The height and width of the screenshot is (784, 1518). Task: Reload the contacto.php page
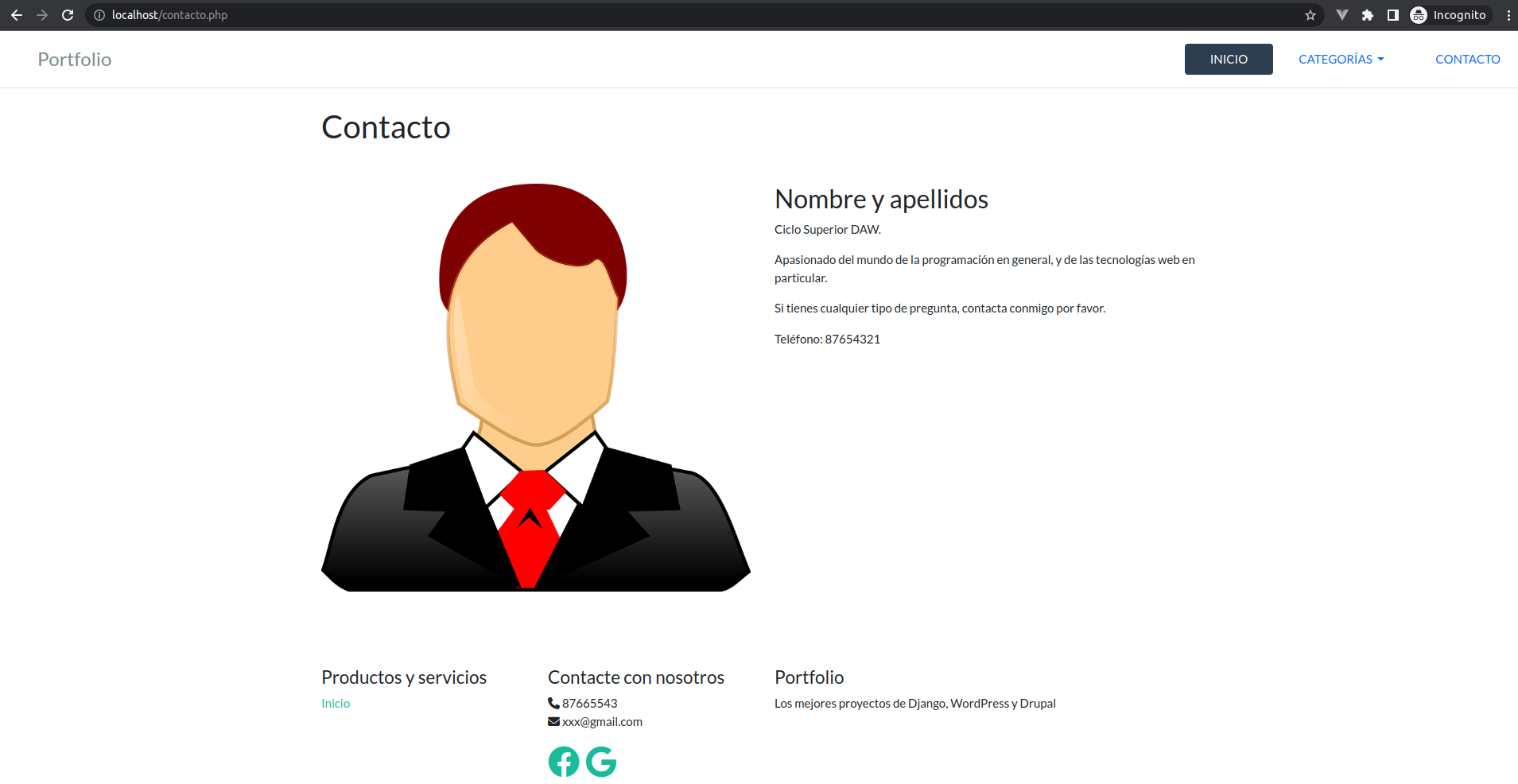[68, 15]
